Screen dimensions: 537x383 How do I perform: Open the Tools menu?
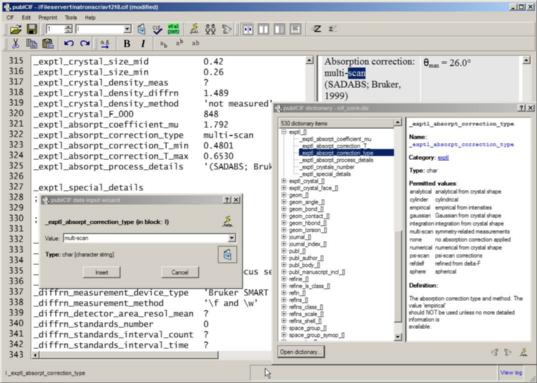pyautogui.click(x=71, y=17)
